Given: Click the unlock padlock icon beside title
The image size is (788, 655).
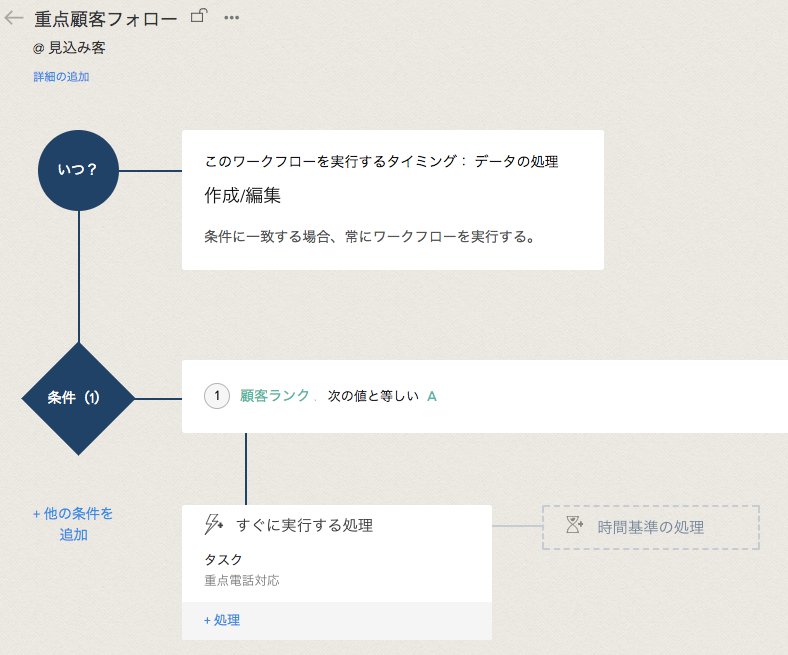Looking at the screenshot, I should coord(199,16).
